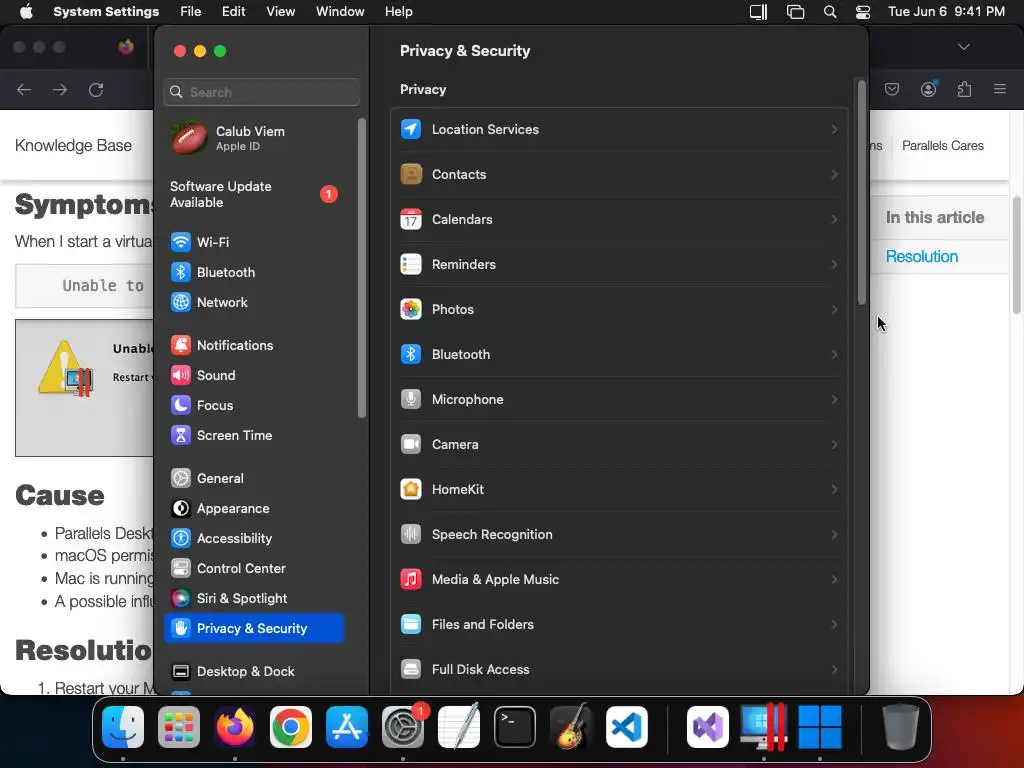The width and height of the screenshot is (1024, 768).
Task: Select General in the sidebar
Action: [254, 479]
